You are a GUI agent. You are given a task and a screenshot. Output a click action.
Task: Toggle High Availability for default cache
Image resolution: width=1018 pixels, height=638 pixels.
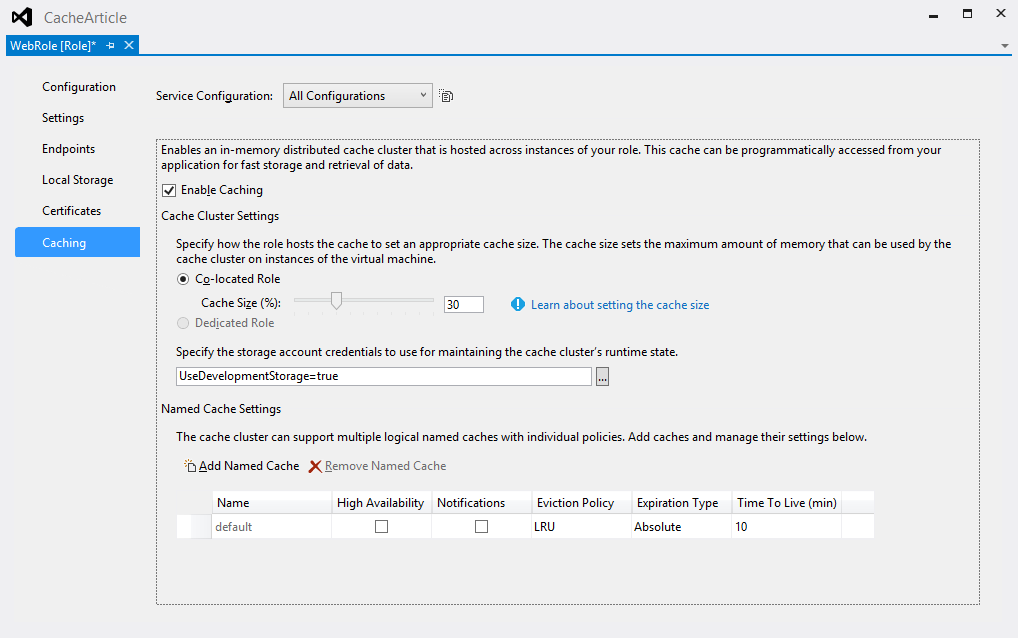pyautogui.click(x=381, y=527)
